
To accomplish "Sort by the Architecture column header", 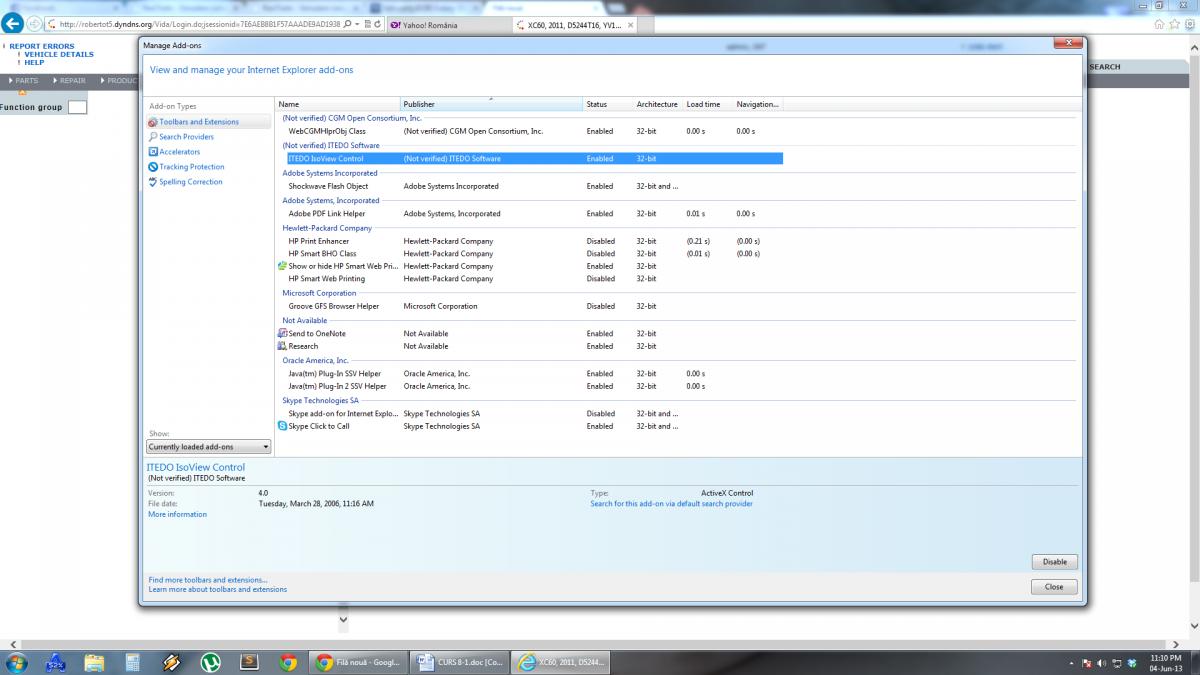I will click(657, 104).
